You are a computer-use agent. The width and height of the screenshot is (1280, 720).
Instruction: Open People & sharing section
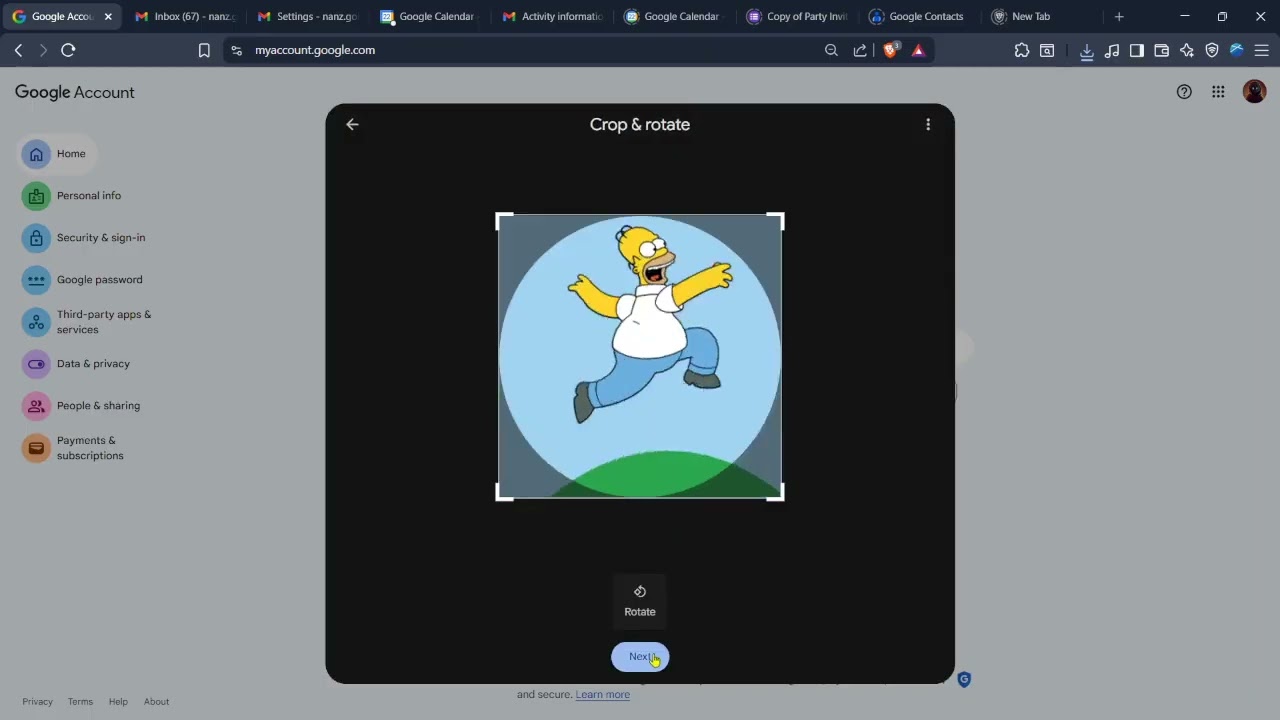tap(82, 406)
